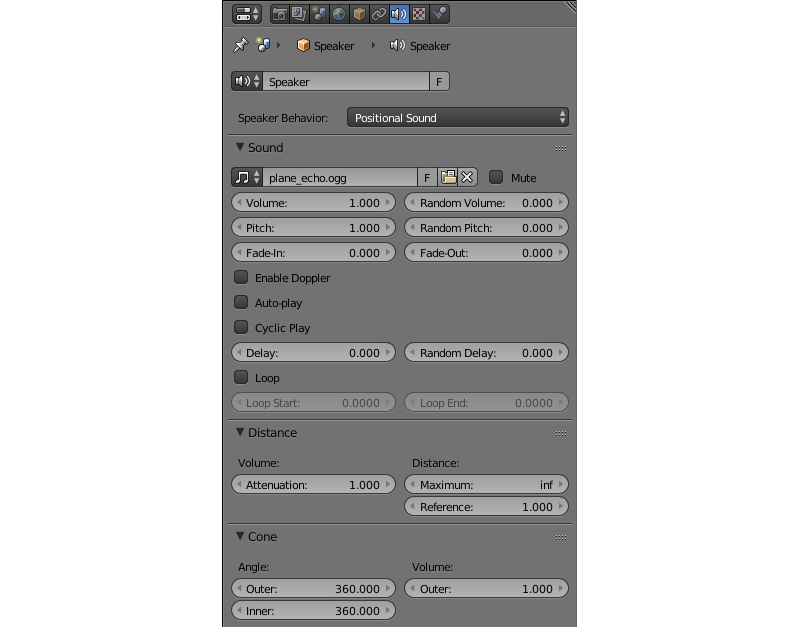Toggle the Mute checkbox
The height and width of the screenshot is (627, 800).
pos(496,177)
